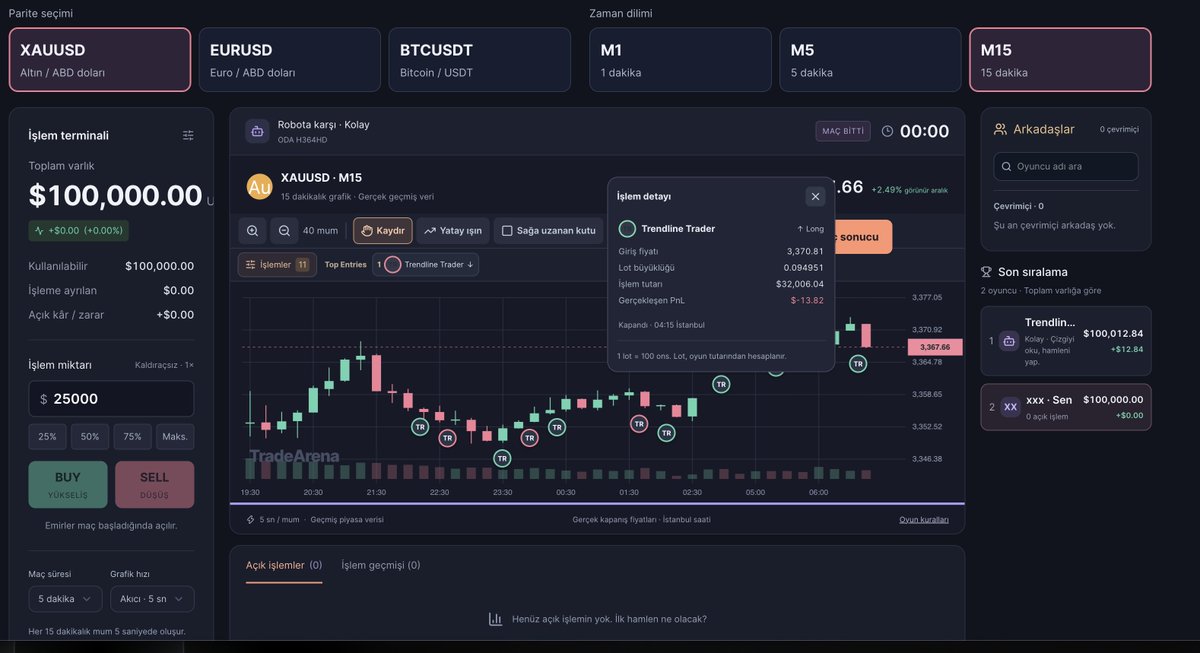The image size is (1200, 653).
Task: Click the clock icon next to 00:00 timer
Action: pyautogui.click(x=887, y=131)
